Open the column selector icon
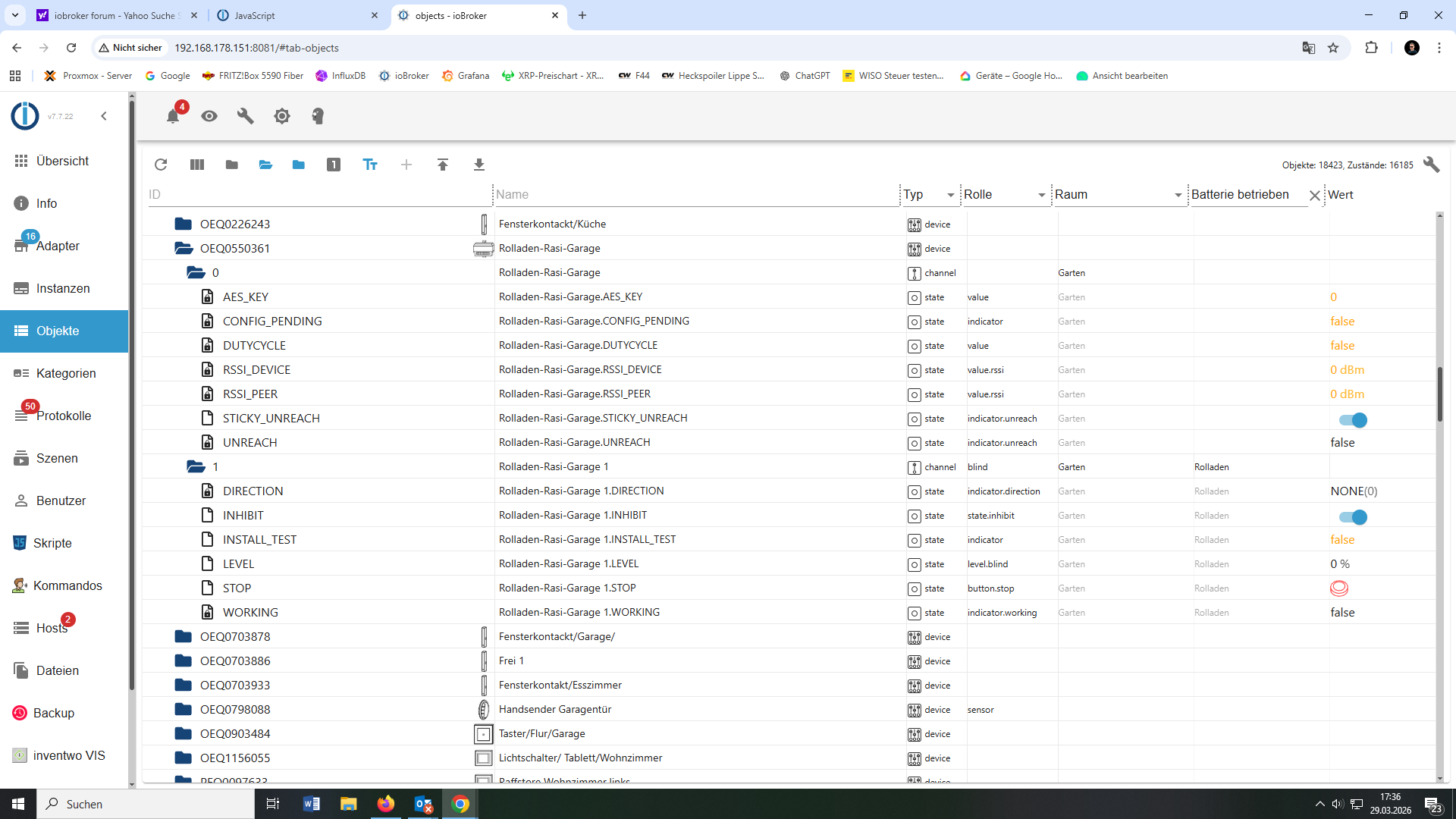 (x=197, y=165)
